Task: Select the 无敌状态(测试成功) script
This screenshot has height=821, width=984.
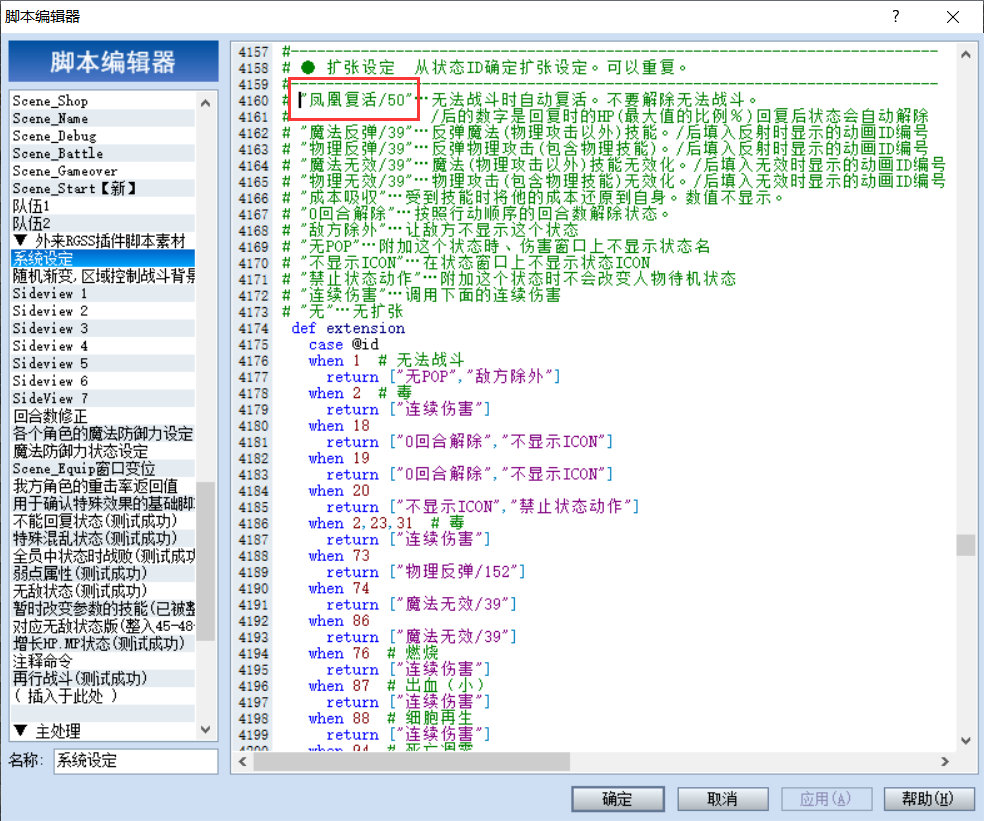Action: pyautogui.click(x=103, y=591)
